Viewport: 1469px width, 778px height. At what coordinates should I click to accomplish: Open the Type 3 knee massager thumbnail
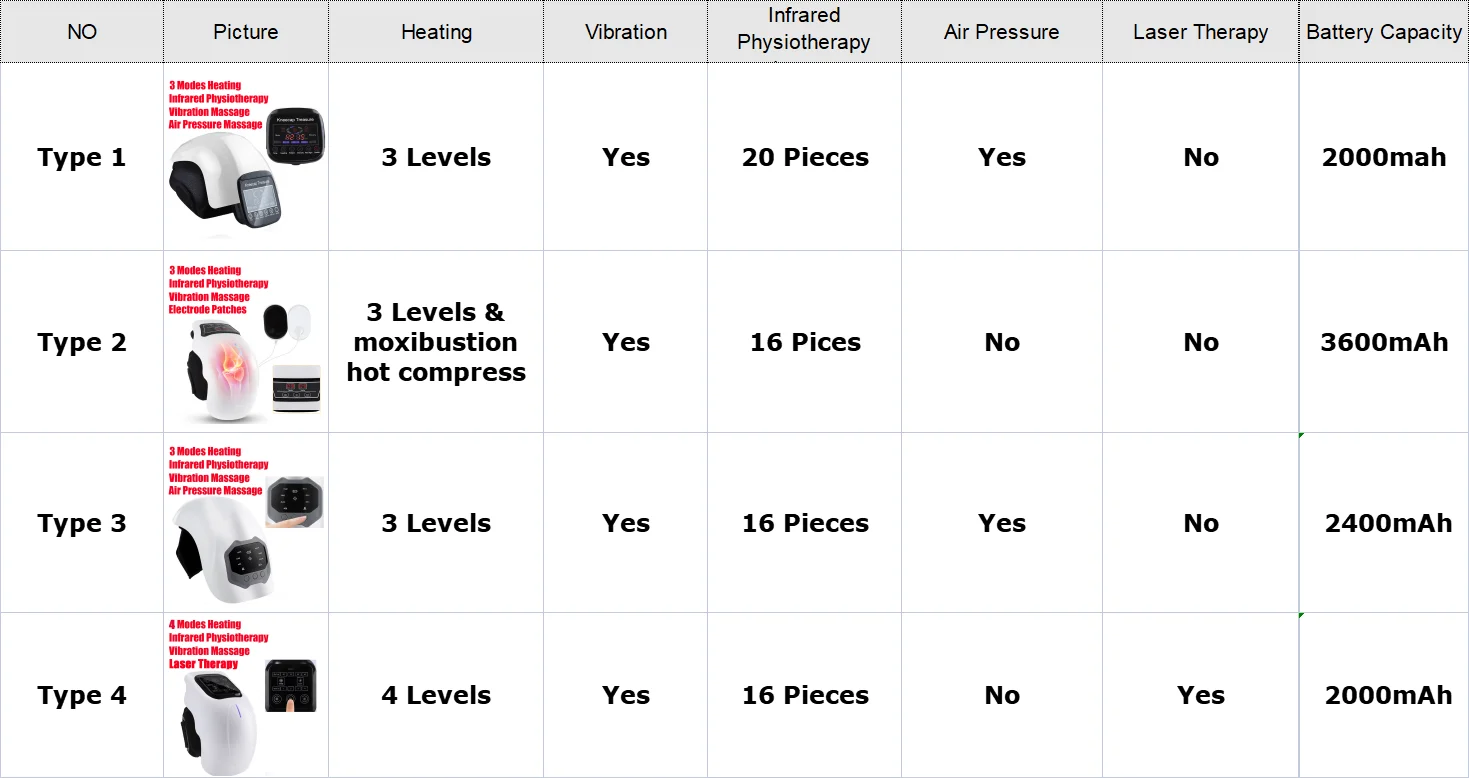246,524
